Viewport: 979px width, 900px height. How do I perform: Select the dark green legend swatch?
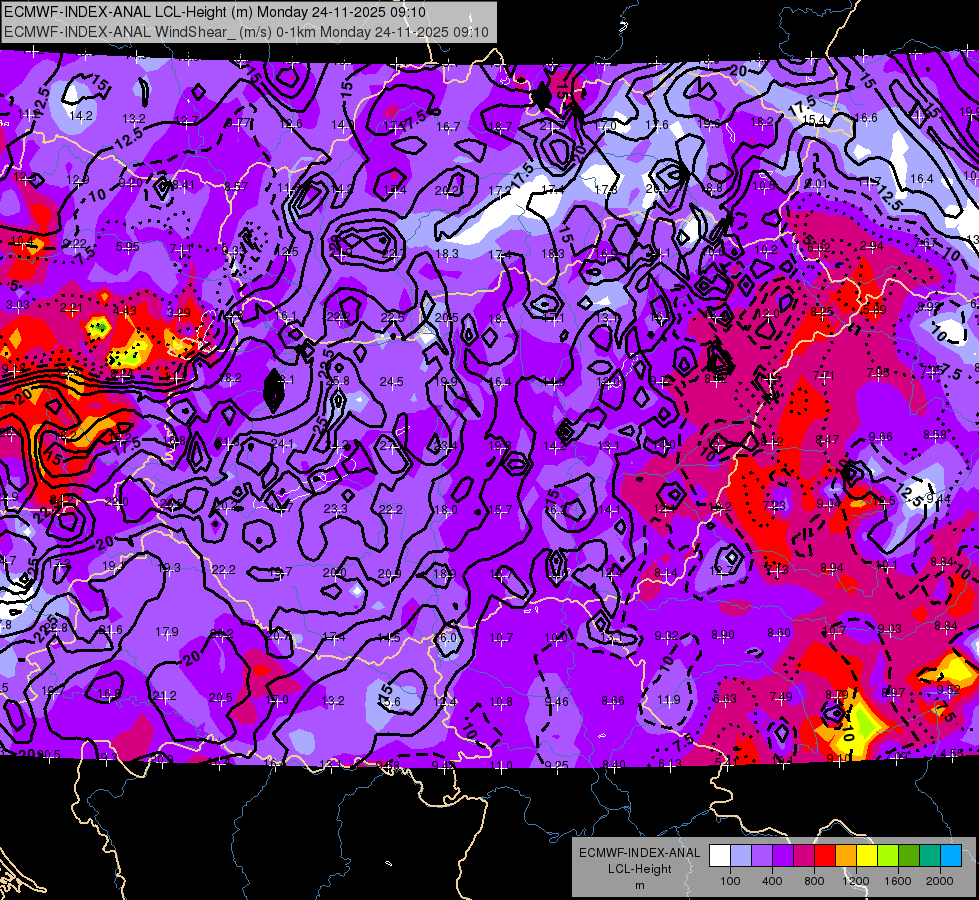[909, 856]
